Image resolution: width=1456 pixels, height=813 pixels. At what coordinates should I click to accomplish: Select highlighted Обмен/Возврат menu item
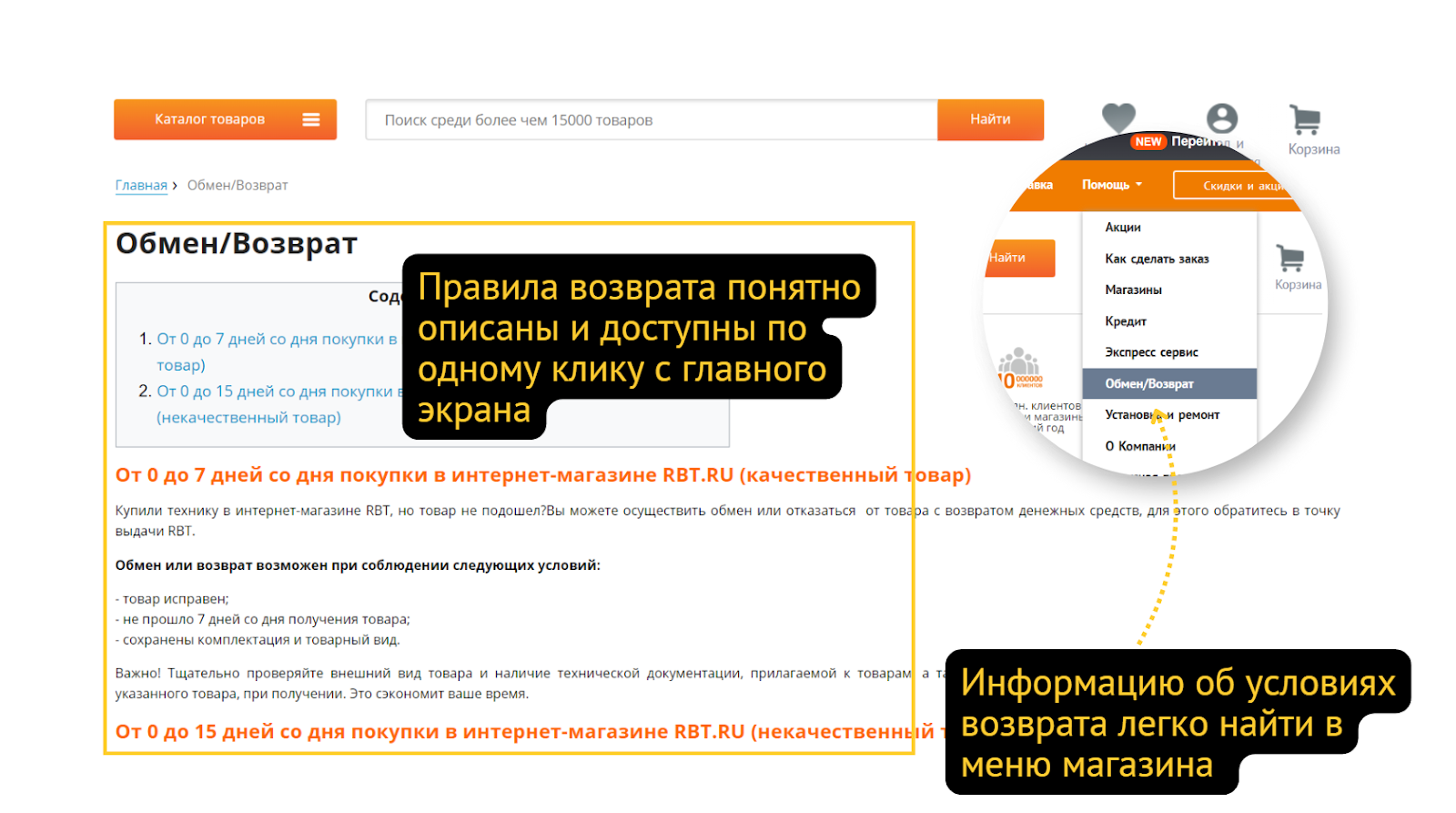point(1169,383)
